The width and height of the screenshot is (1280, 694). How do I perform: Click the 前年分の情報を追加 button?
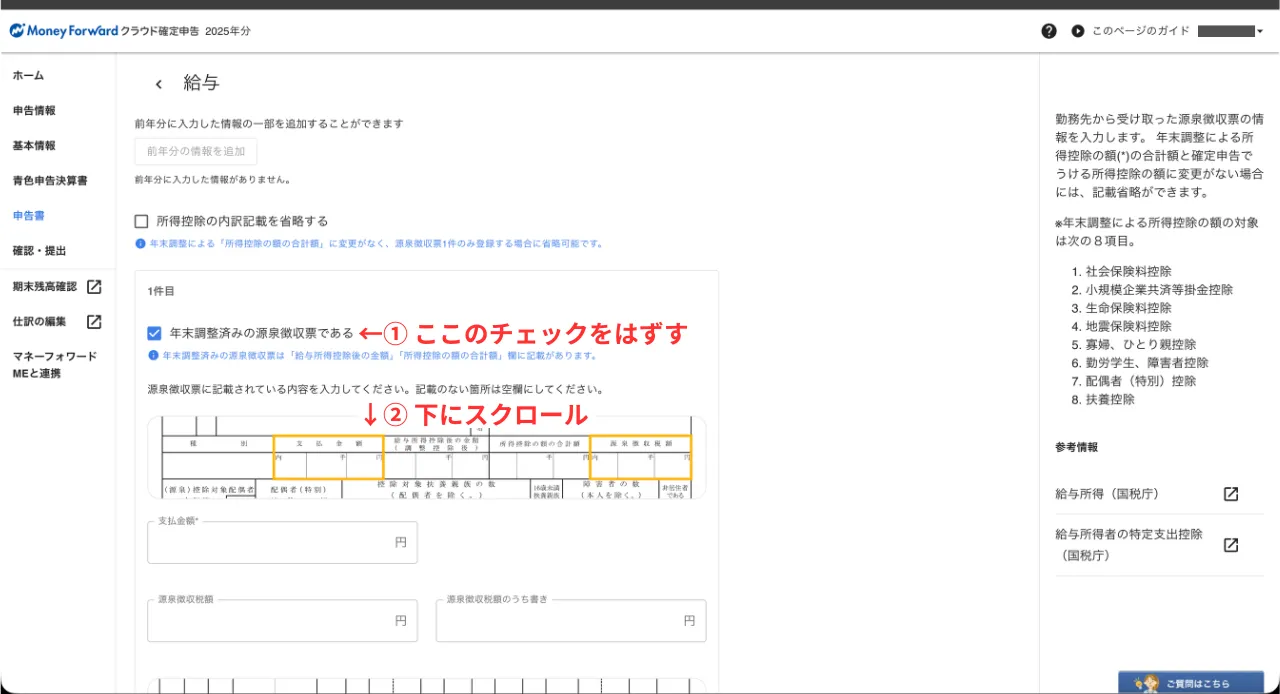click(196, 152)
